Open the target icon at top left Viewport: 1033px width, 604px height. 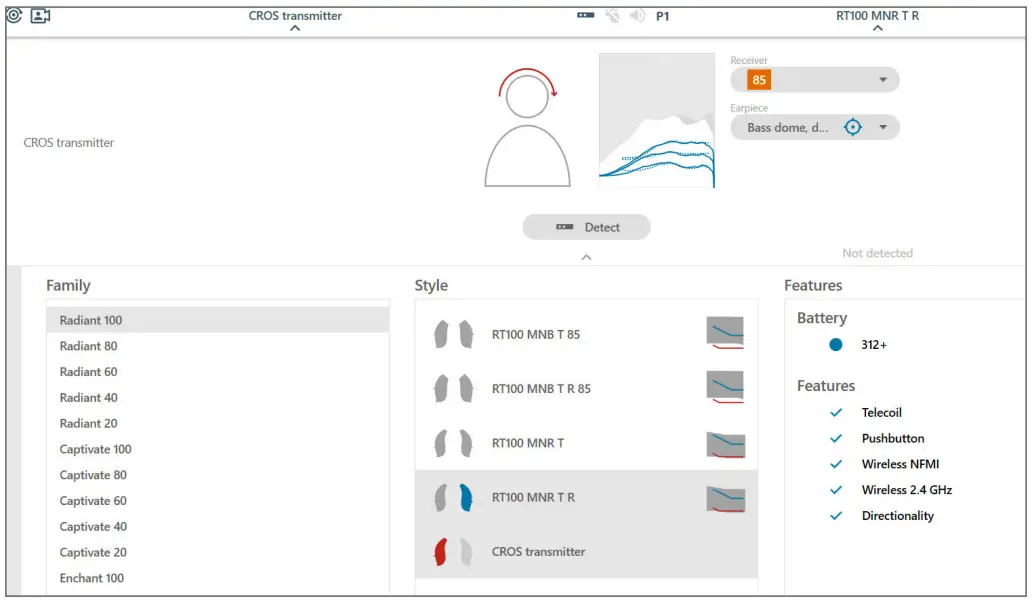click(x=14, y=15)
